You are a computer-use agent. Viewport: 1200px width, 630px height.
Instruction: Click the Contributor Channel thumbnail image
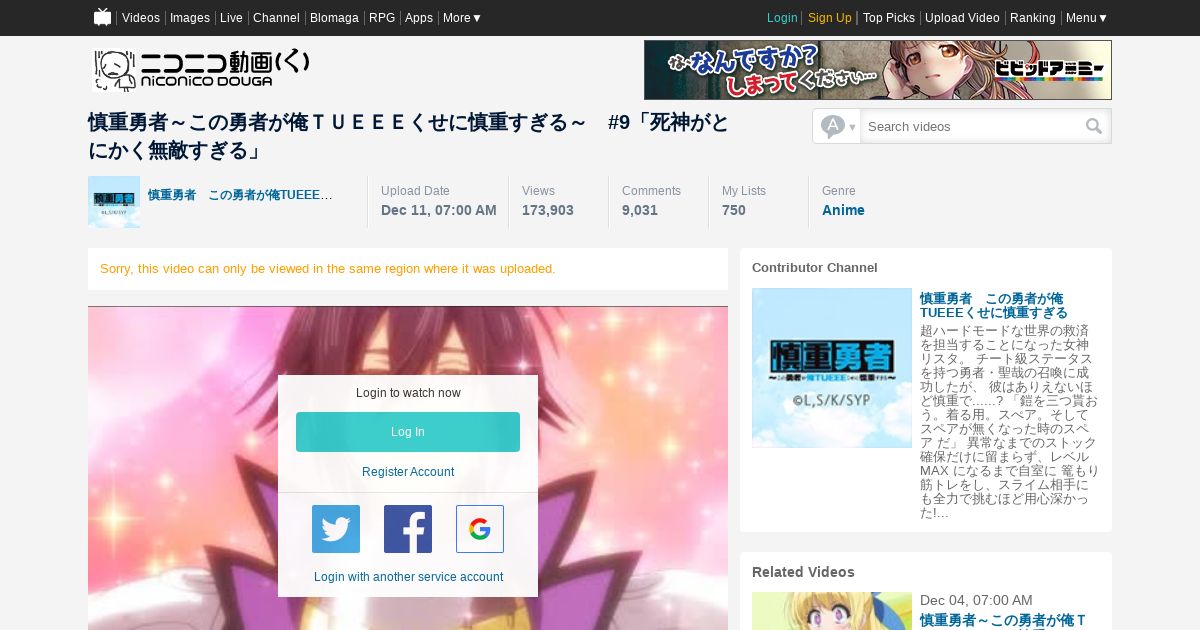pos(832,368)
